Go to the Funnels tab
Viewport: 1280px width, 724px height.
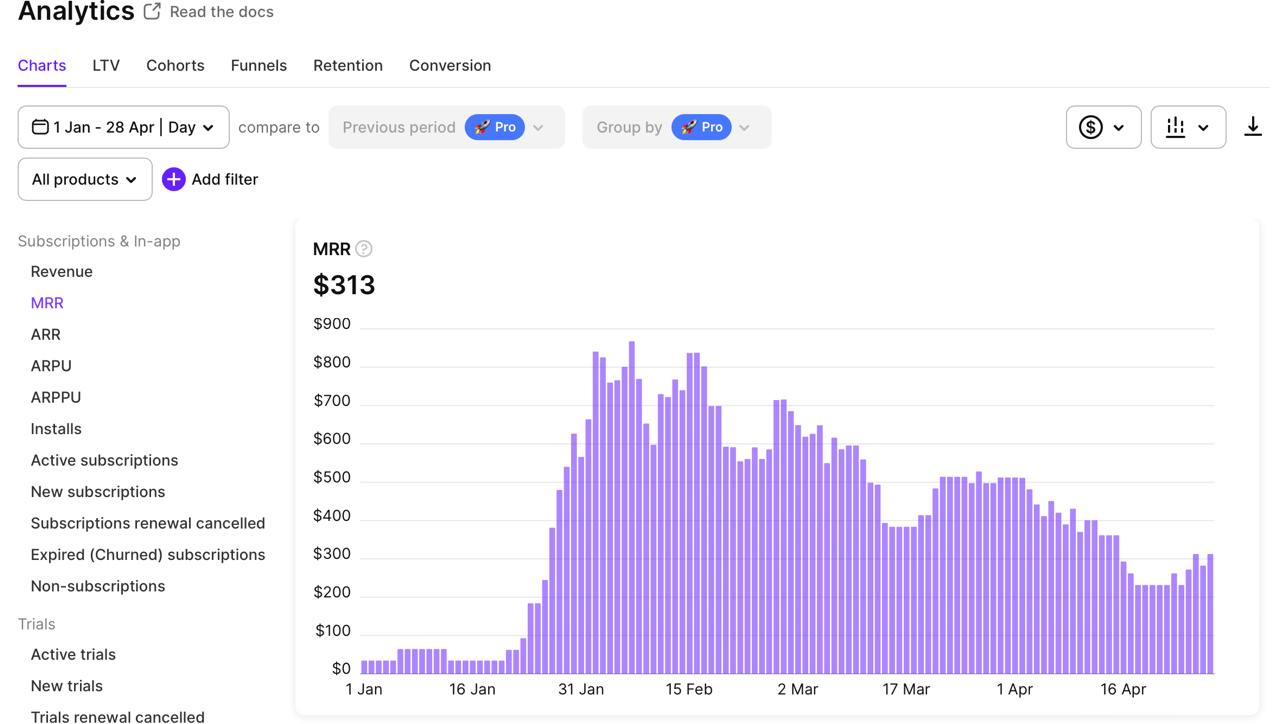[258, 65]
